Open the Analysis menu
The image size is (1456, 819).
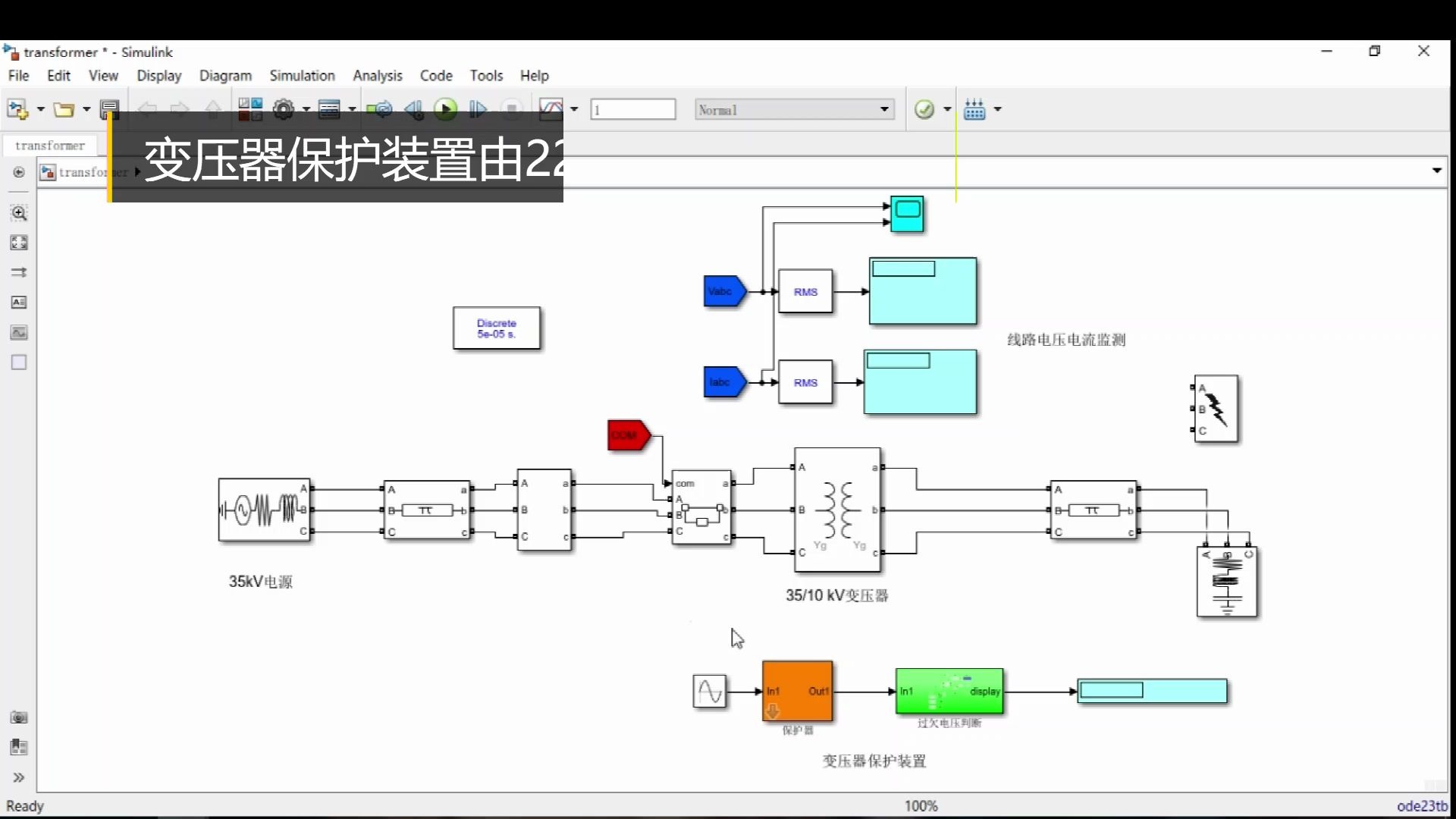tap(378, 75)
